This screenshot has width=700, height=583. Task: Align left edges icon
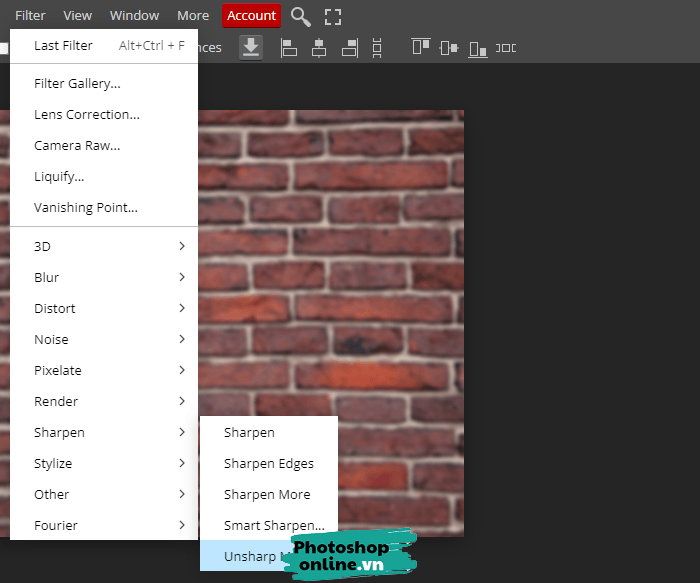289,47
